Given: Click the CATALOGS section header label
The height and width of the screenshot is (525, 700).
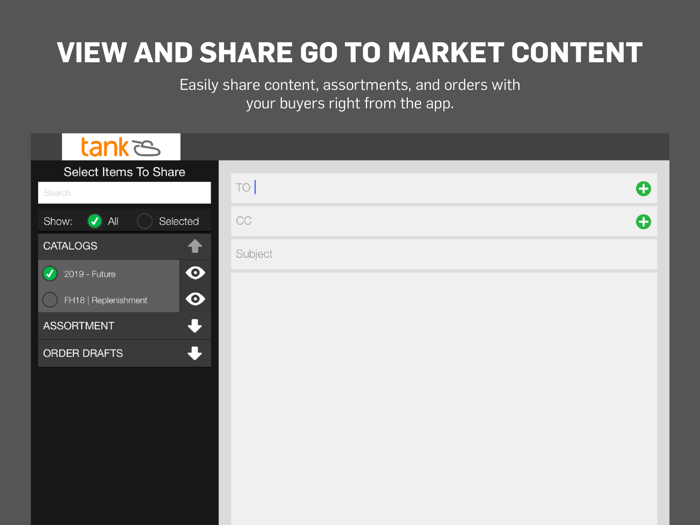Looking at the screenshot, I should click(70, 246).
